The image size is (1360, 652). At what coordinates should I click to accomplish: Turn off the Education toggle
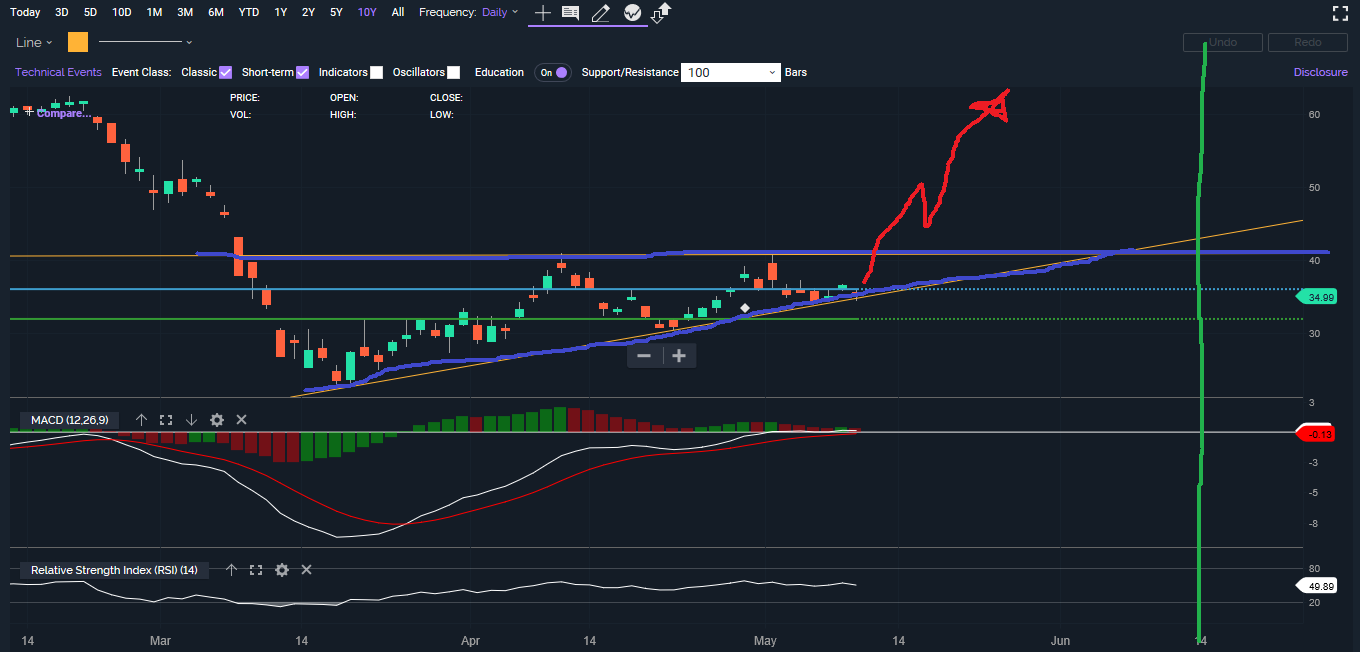(x=553, y=72)
